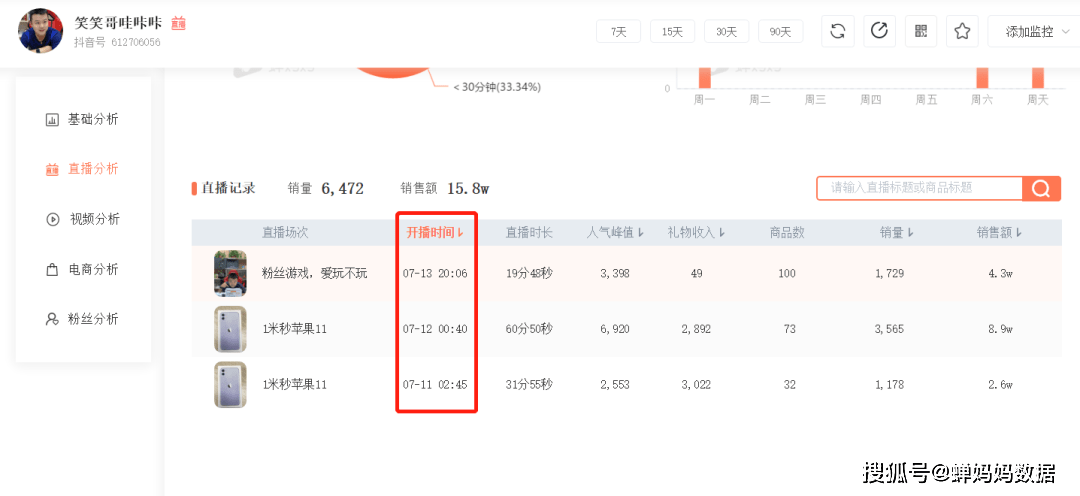The width and height of the screenshot is (1080, 496).
Task: Click the duration 31分55秒
Action: pos(529,384)
